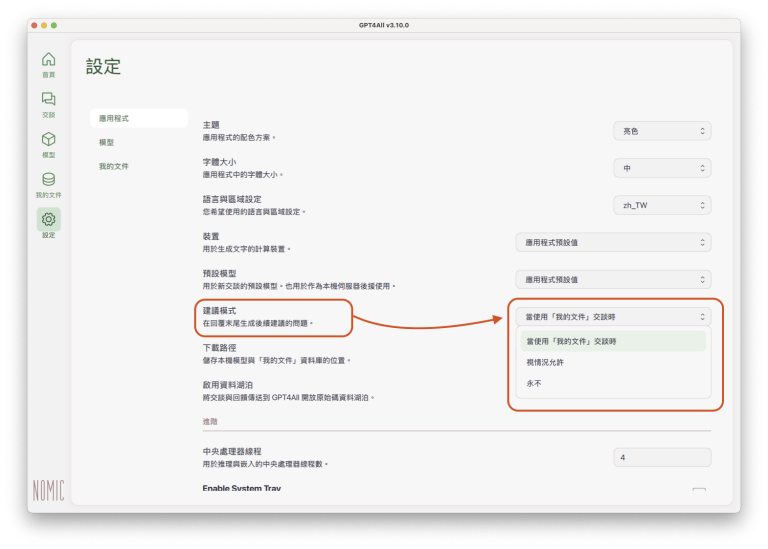Switch to 應用程式 settings tab

(138, 118)
